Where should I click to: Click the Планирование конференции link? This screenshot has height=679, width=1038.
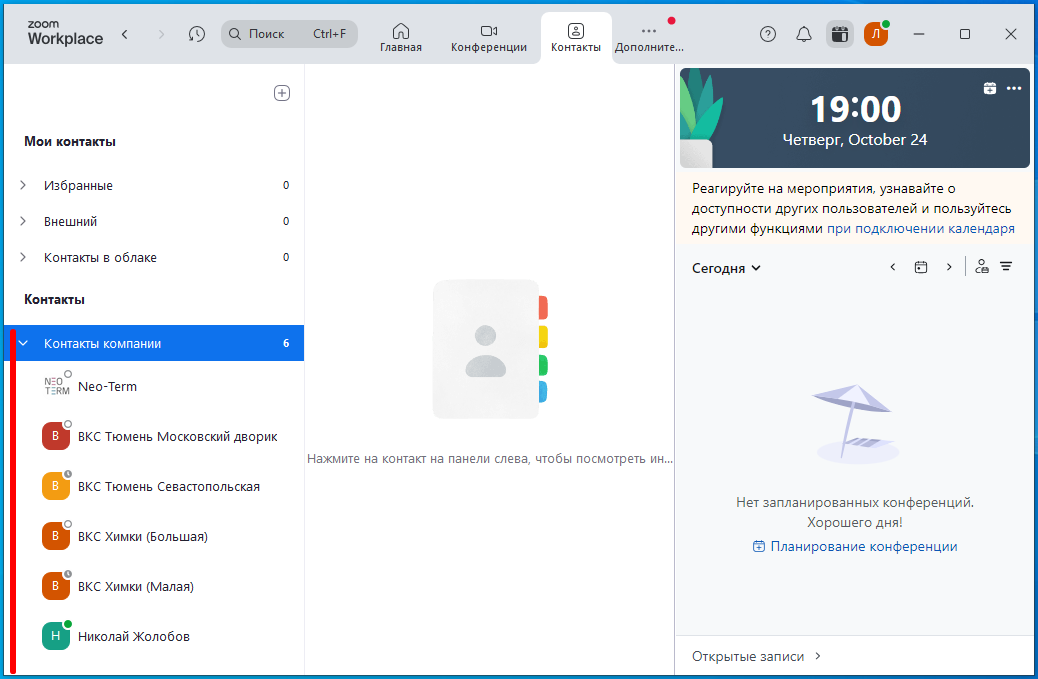tap(855, 546)
